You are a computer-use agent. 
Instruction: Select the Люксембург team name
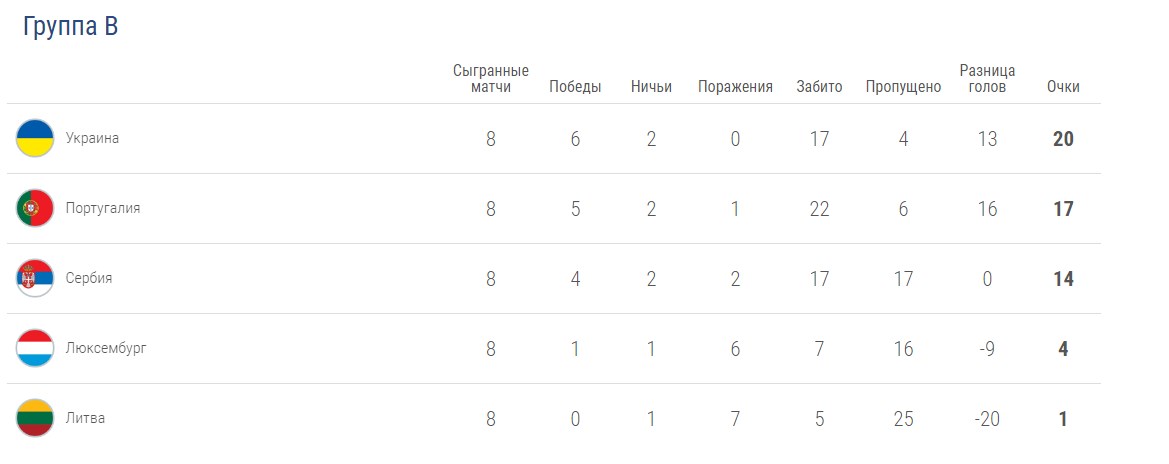pyautogui.click(x=106, y=348)
